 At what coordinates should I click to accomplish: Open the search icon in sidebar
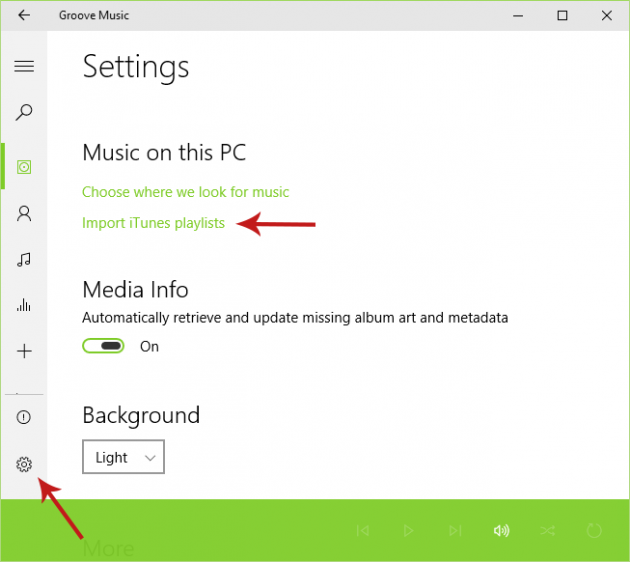click(24, 113)
